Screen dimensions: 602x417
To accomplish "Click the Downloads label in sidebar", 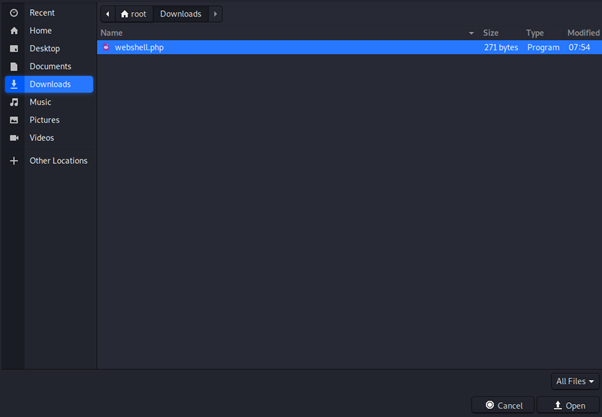I will [x=50, y=84].
